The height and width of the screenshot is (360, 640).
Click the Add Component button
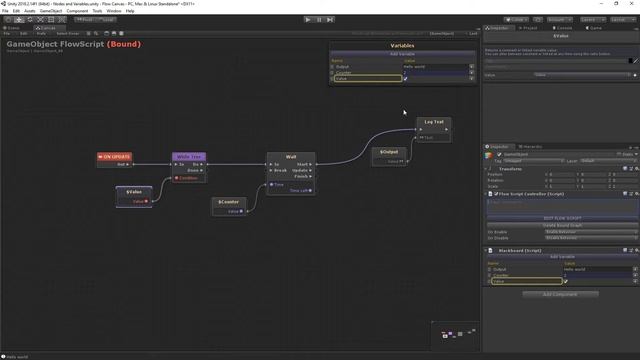[x=560, y=294]
